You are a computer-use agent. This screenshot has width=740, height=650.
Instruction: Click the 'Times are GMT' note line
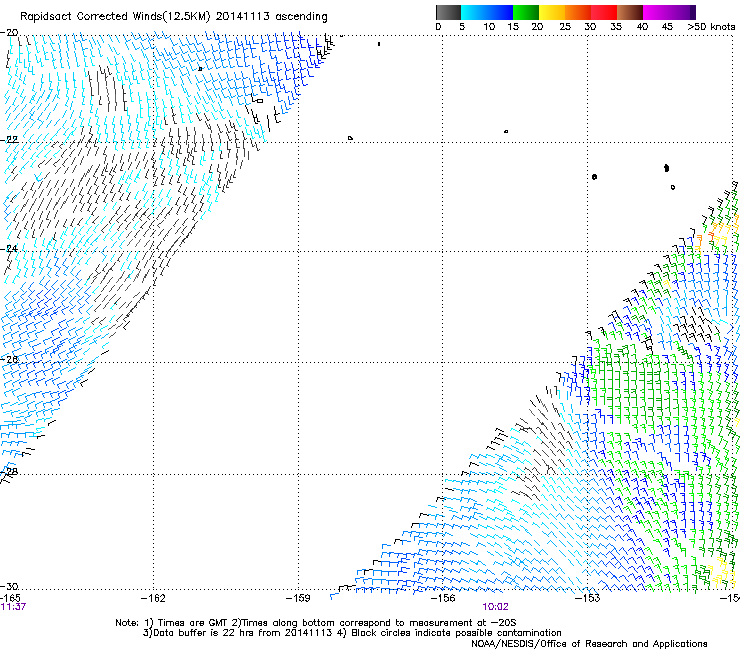(316, 623)
